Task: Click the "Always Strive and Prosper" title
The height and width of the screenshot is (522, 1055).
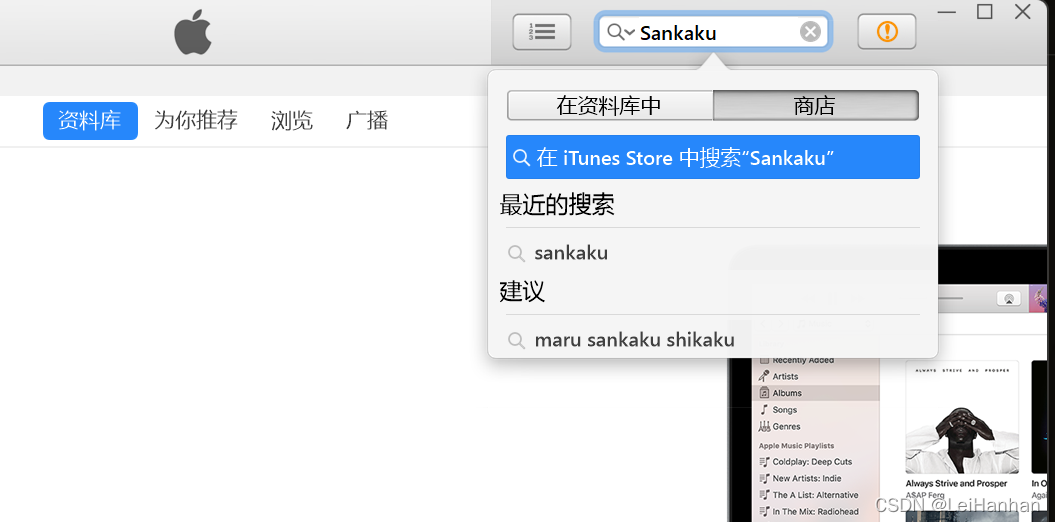Action: (956, 484)
